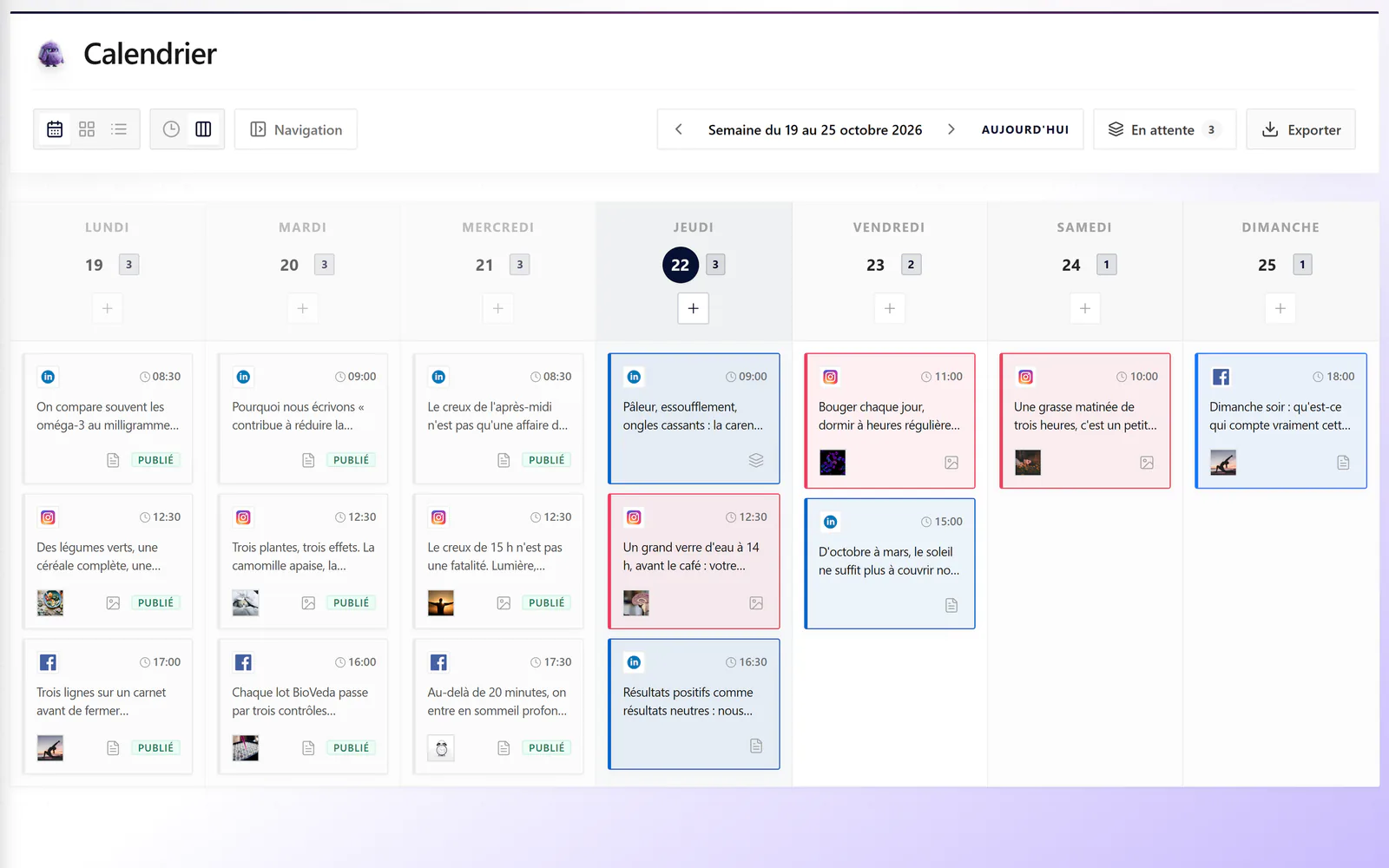Click thumbnail in 'Trois lignes sur un carnet' post
1389x868 pixels.
pyautogui.click(x=50, y=747)
